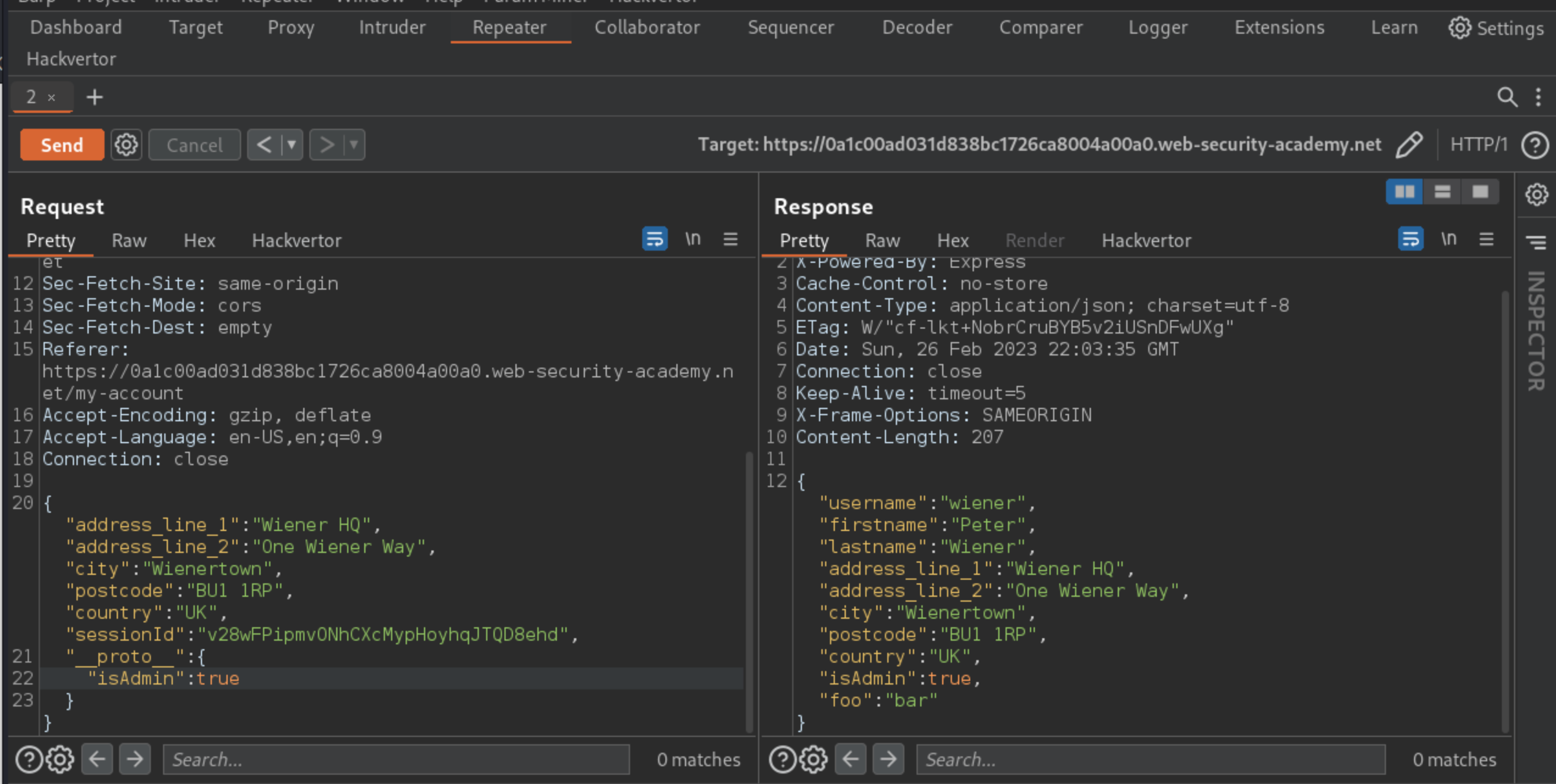Select top-bottom layout icon
Viewport: 1556px width, 784px height.
[1443, 192]
